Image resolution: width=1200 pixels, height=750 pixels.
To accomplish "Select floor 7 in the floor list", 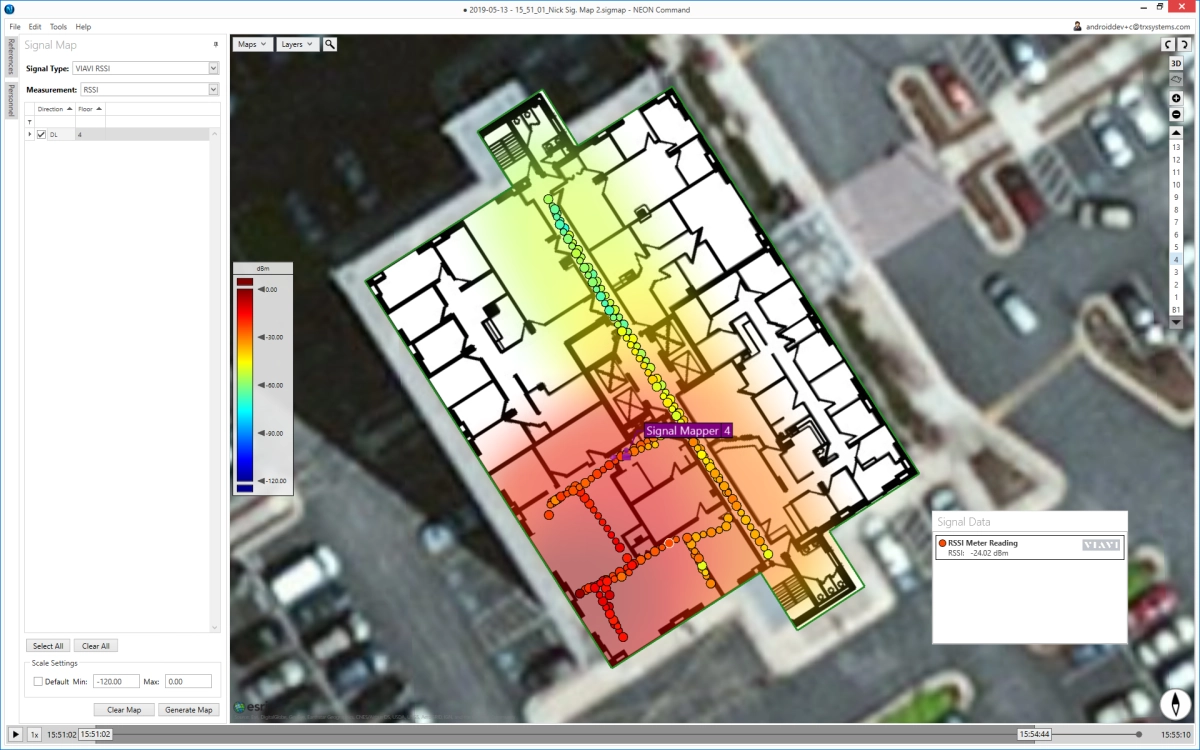I will tap(1176, 222).
